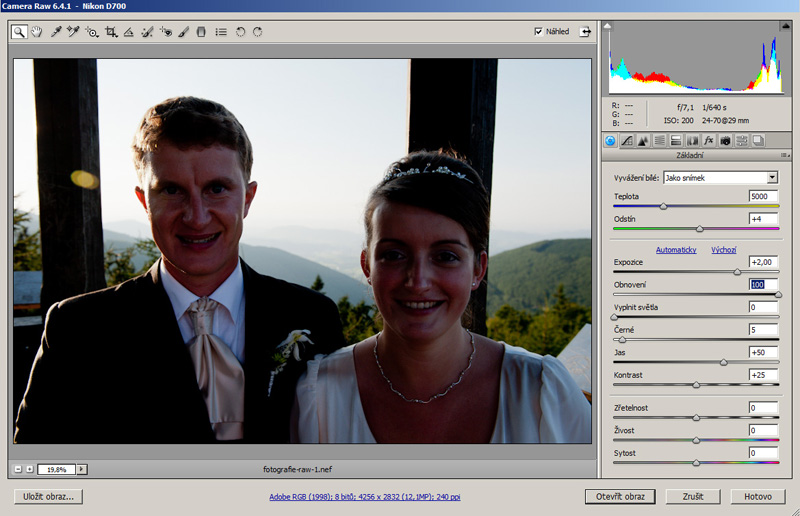
Task: Open the zoom level popup arrow
Action: click(x=82, y=469)
